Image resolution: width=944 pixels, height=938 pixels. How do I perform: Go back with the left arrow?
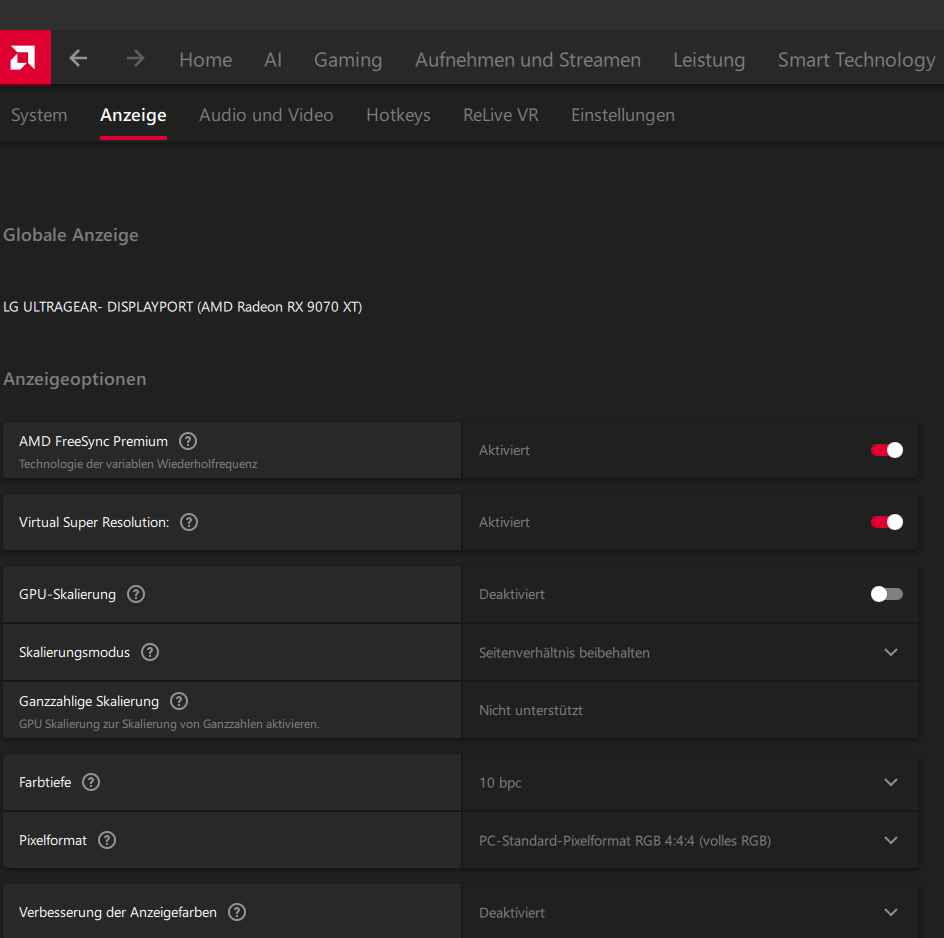point(78,59)
